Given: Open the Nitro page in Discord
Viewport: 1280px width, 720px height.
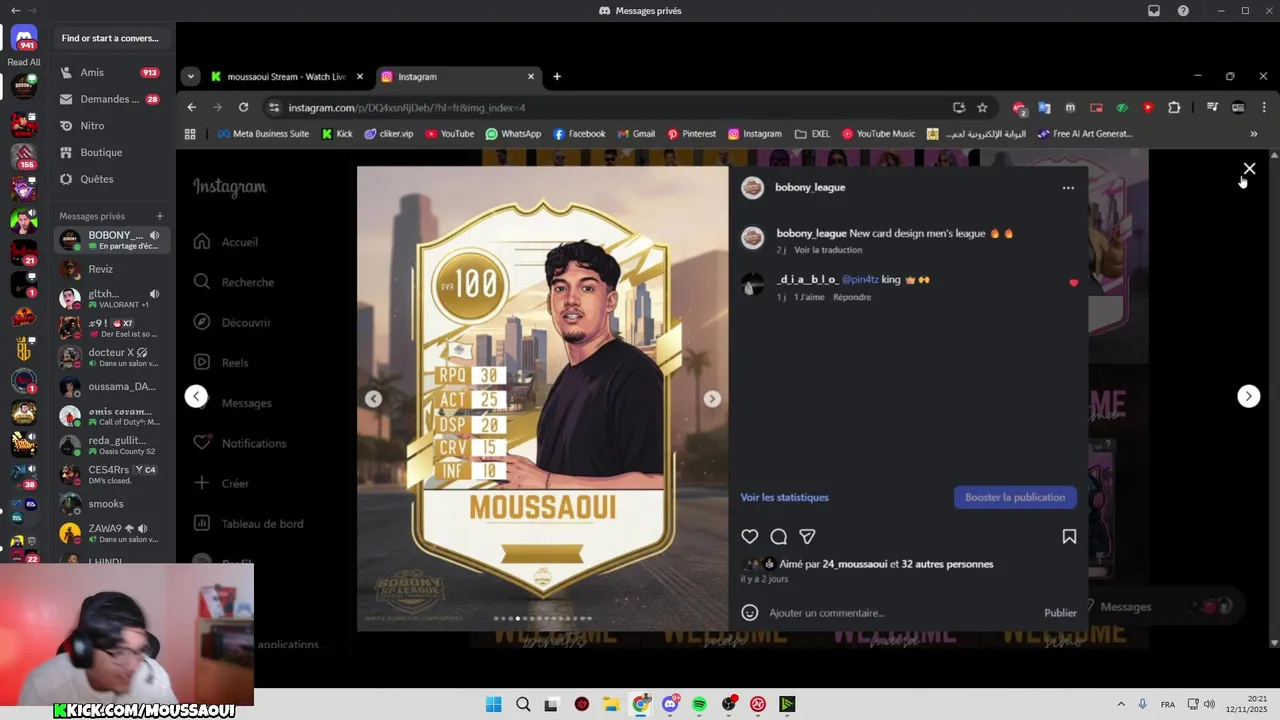Looking at the screenshot, I should point(111,126).
